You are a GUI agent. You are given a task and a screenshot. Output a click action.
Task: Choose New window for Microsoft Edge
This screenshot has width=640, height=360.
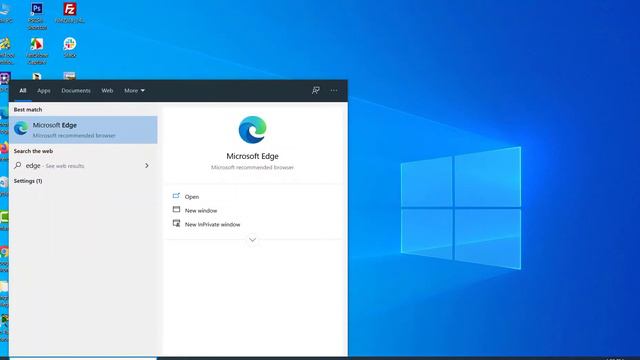[x=201, y=211]
